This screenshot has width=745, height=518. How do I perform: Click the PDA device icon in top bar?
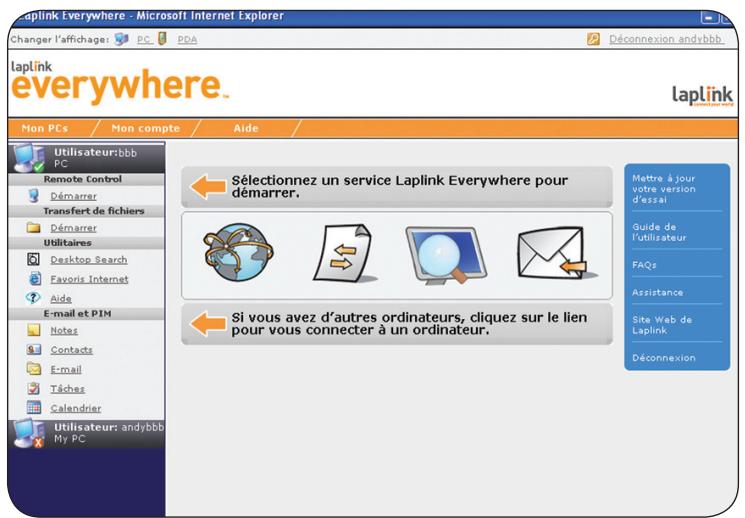[x=162, y=38]
